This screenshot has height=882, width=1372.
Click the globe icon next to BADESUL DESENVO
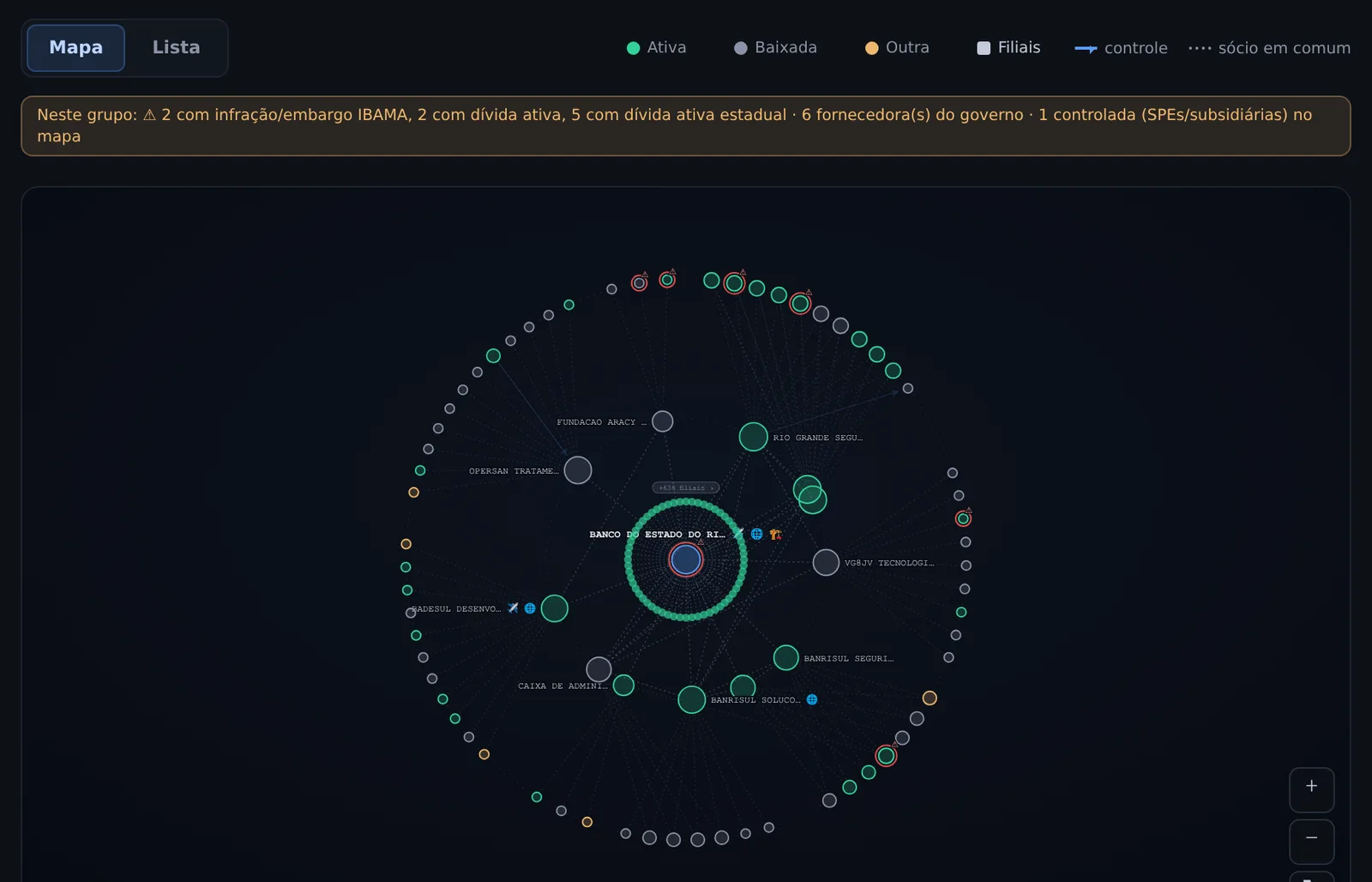530,608
